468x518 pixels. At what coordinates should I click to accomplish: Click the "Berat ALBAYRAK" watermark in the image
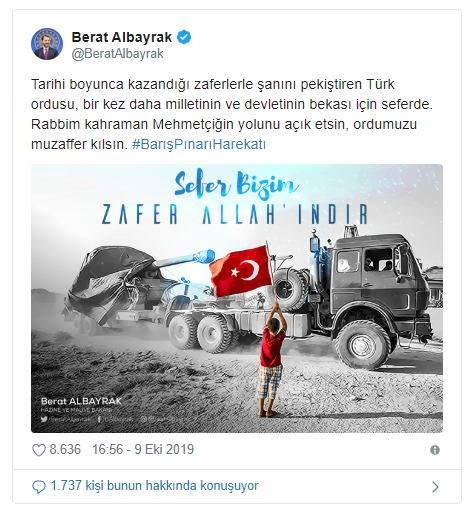[81, 401]
